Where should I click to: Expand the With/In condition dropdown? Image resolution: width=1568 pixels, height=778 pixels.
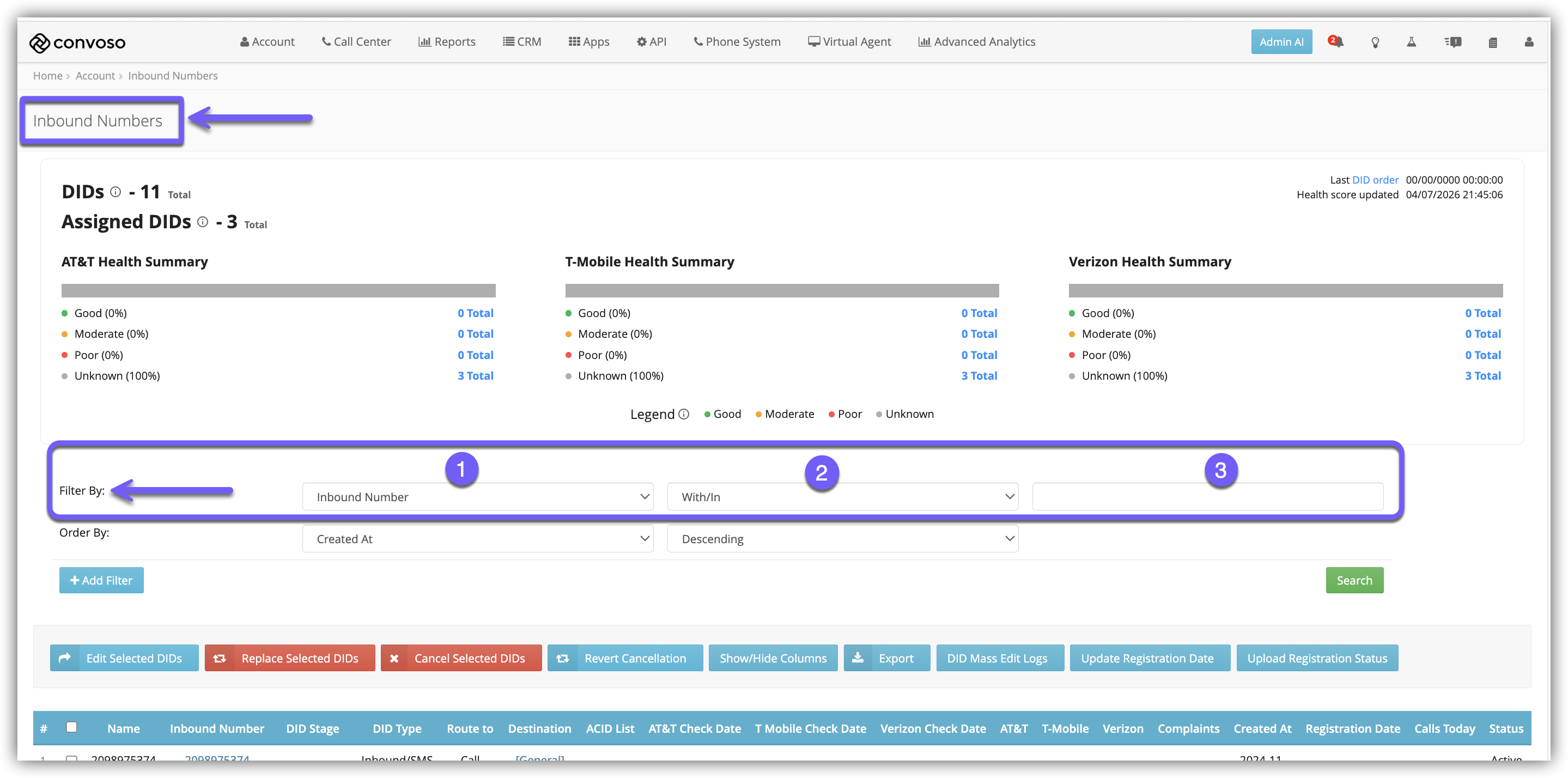click(842, 497)
